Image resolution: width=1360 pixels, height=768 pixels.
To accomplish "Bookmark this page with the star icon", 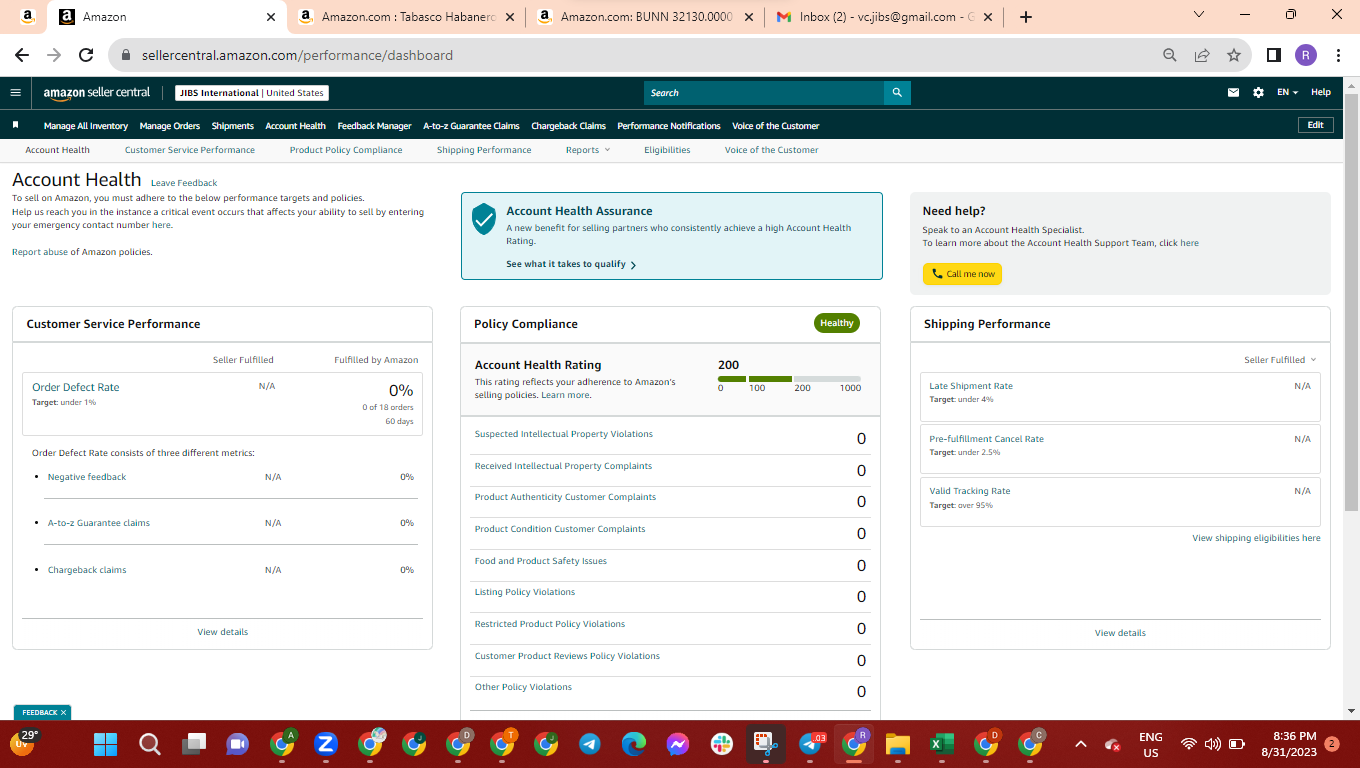I will pyautogui.click(x=1234, y=56).
